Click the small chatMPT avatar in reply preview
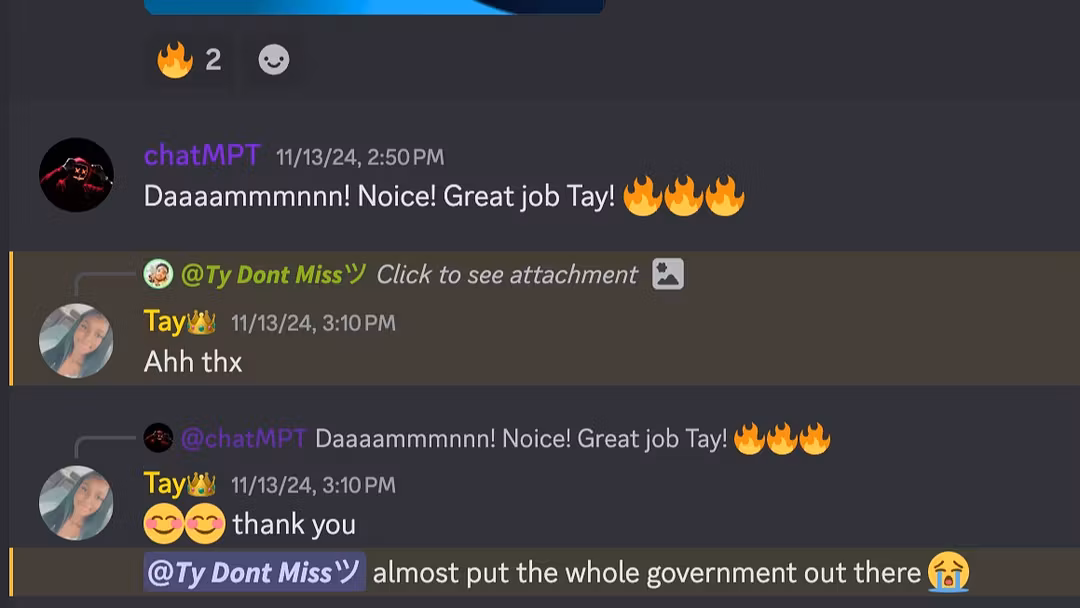The height and width of the screenshot is (608, 1080). 158,437
